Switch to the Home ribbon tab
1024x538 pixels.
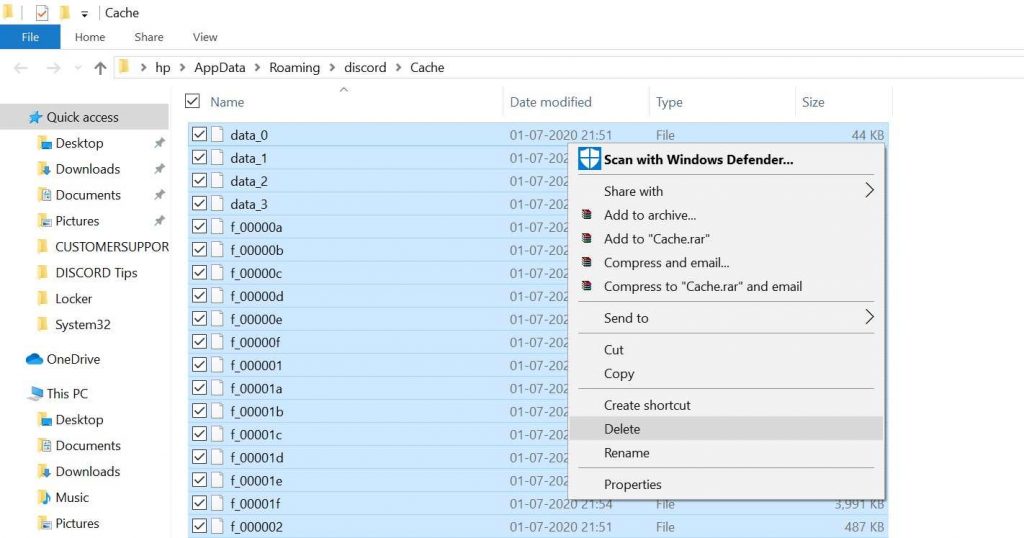click(90, 37)
